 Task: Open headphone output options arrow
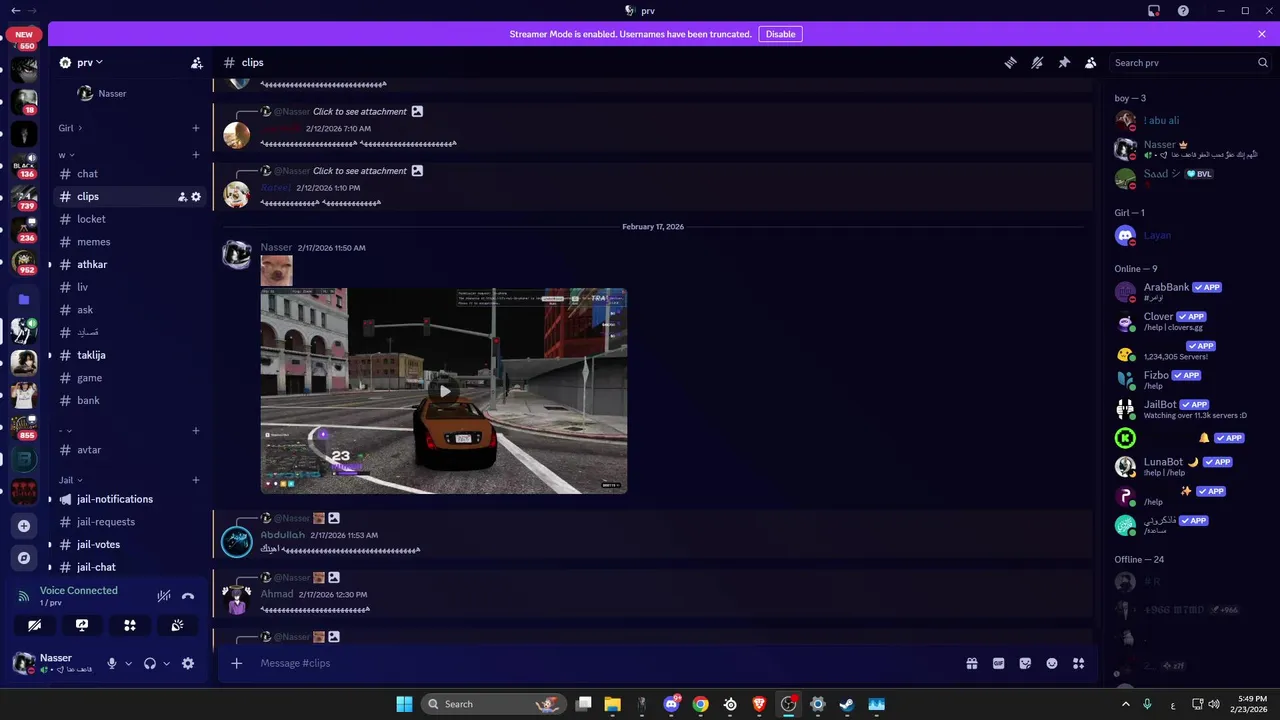(x=166, y=663)
